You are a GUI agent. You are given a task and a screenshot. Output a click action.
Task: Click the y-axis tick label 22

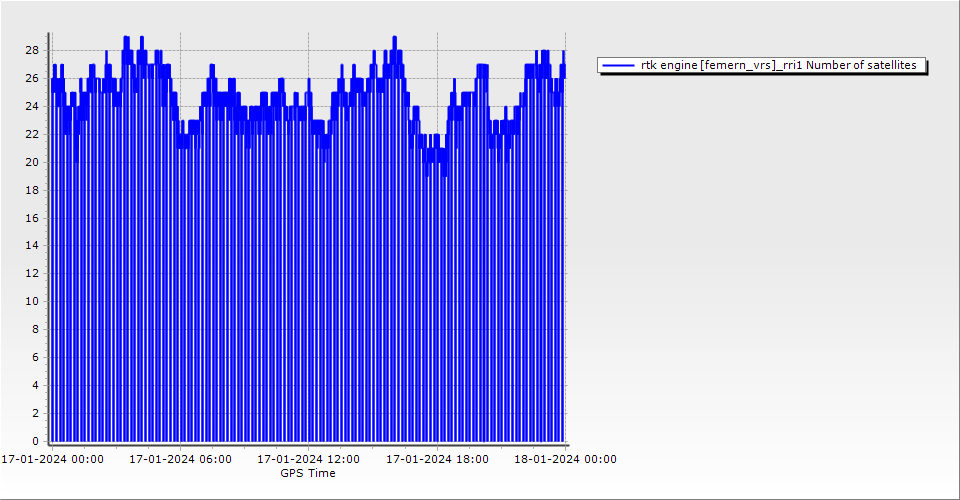32,134
